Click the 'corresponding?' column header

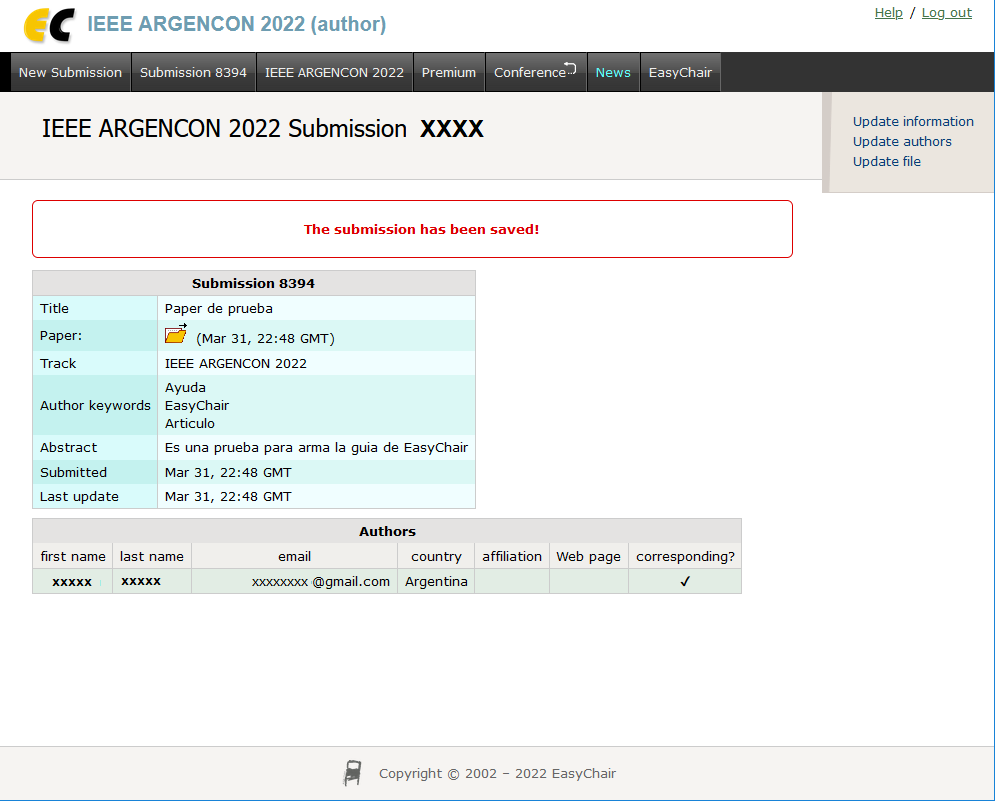(685, 557)
